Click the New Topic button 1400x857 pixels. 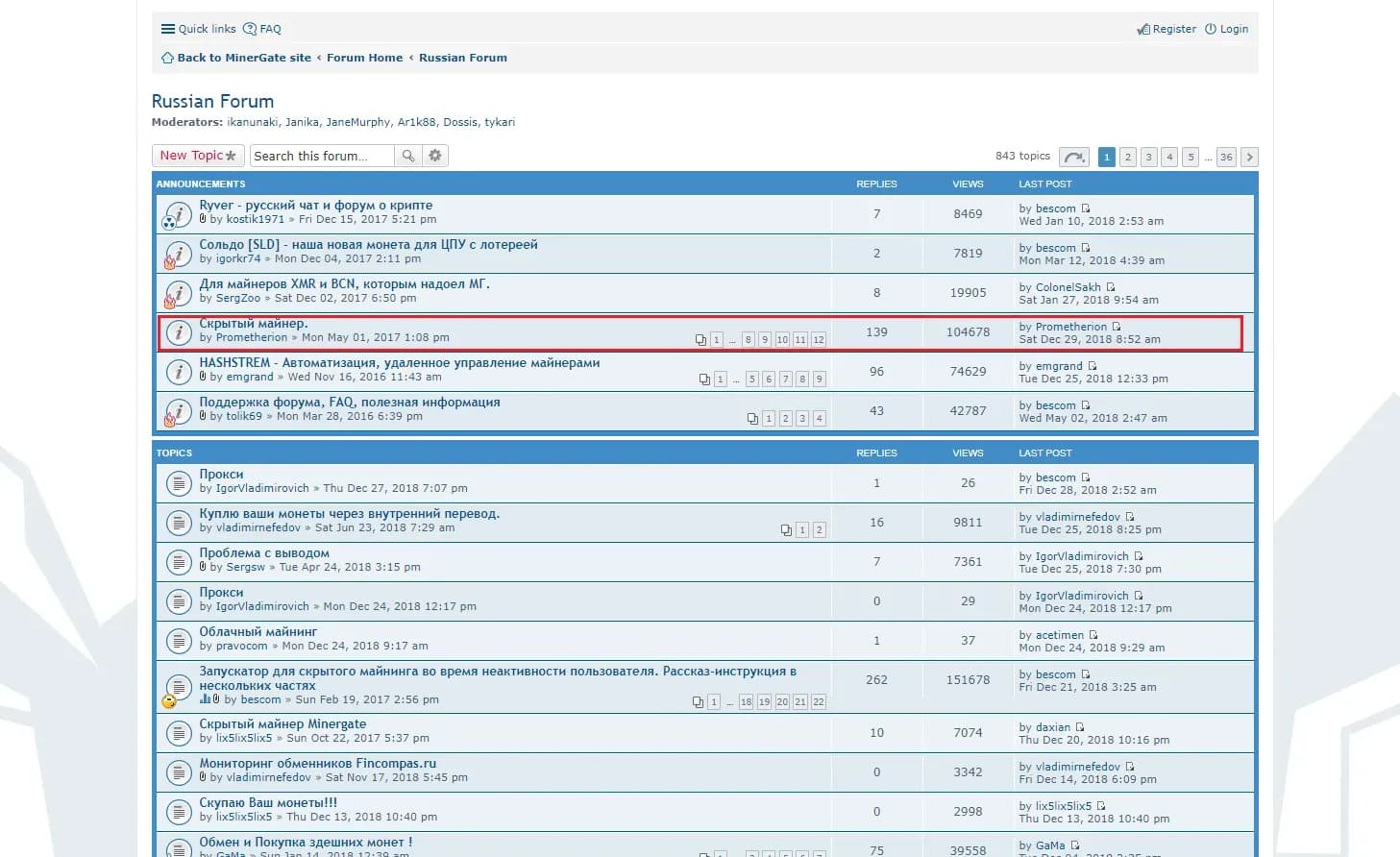[198, 156]
